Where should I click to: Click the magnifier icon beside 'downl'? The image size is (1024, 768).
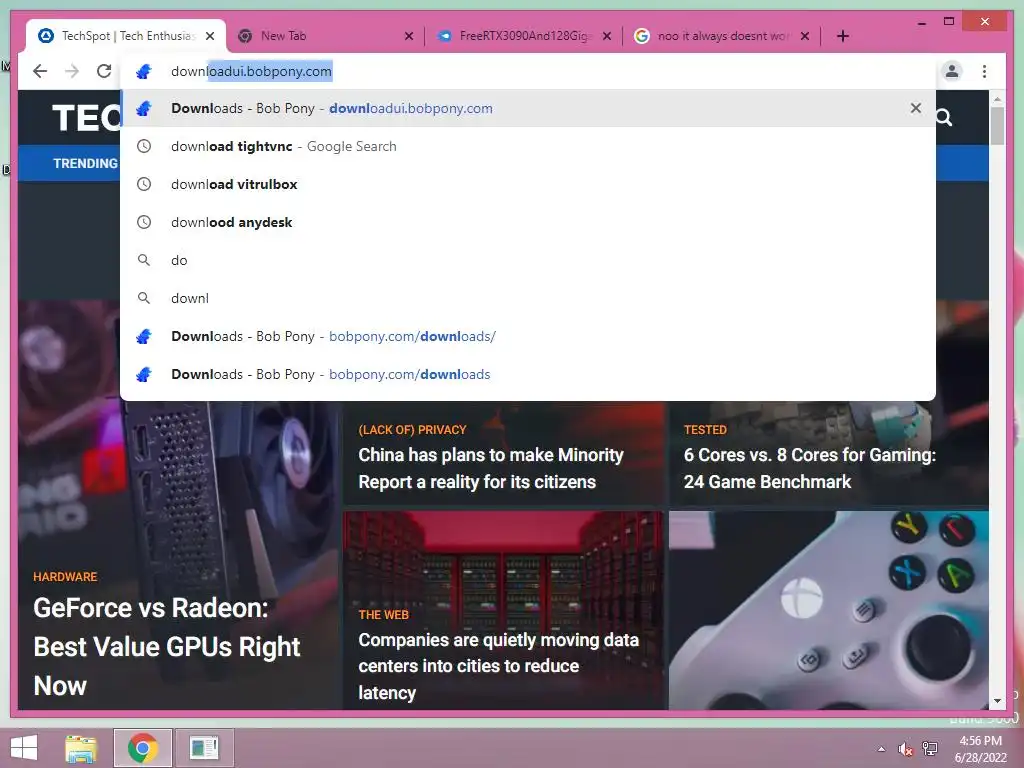pos(144,298)
